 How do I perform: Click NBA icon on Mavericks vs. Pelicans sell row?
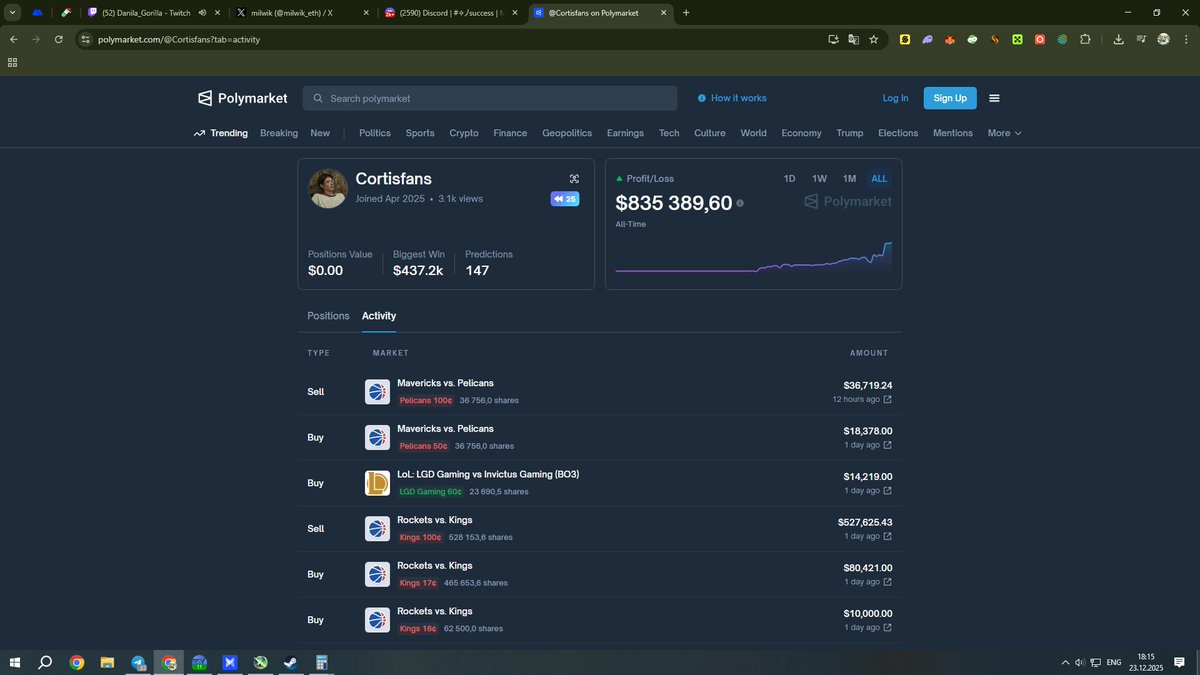[x=377, y=392]
